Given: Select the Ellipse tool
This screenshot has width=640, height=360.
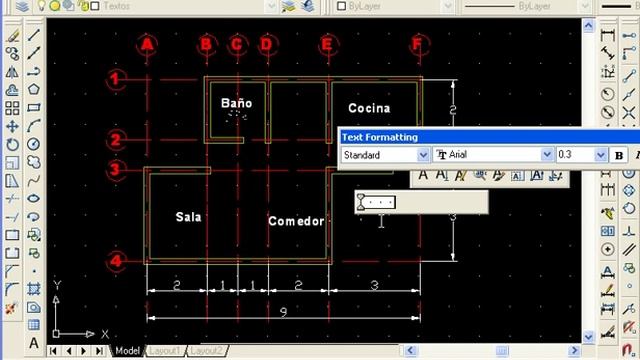Looking at the screenshot, I should pos(34,198).
